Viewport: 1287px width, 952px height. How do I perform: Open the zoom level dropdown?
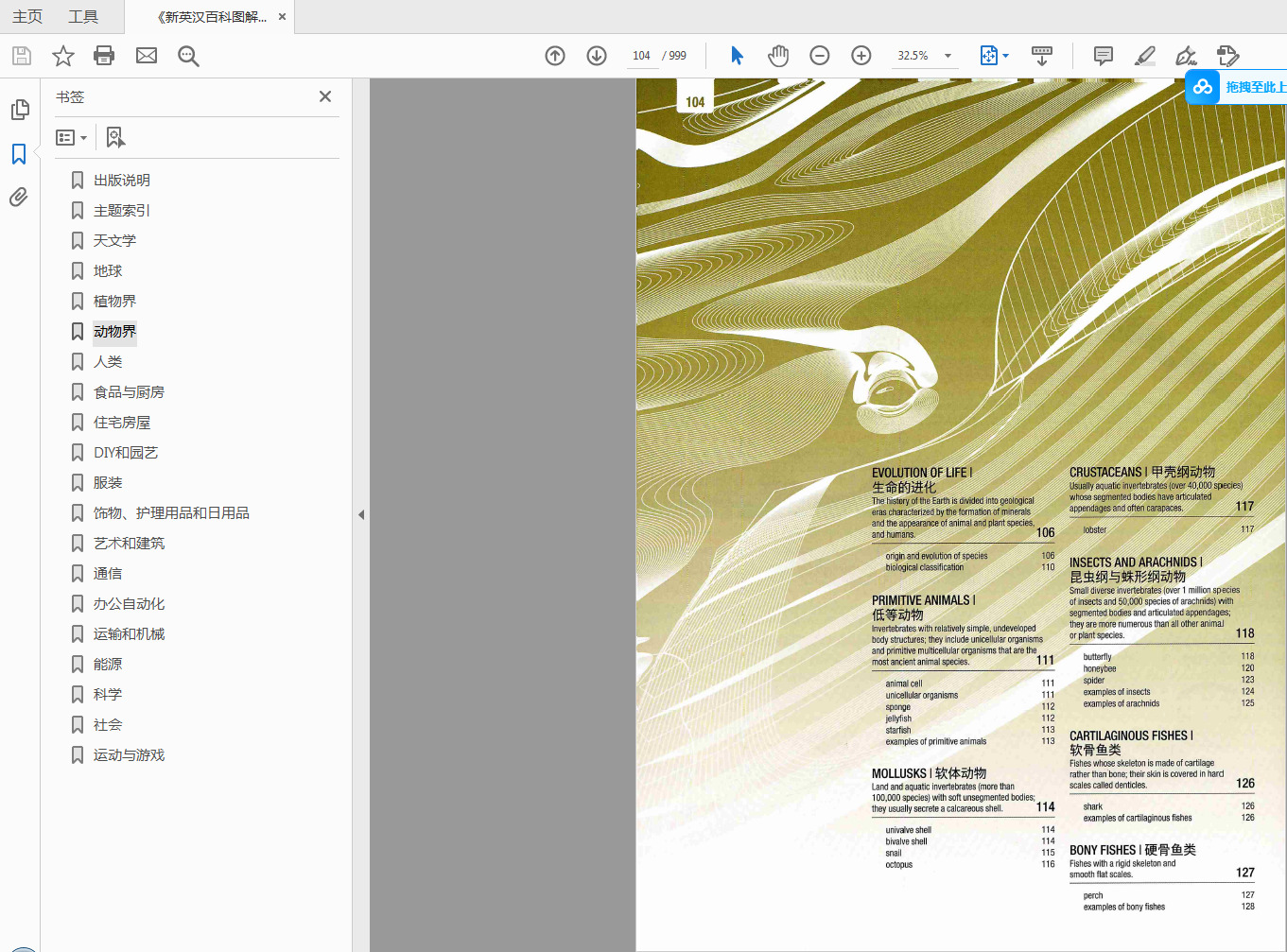(948, 56)
